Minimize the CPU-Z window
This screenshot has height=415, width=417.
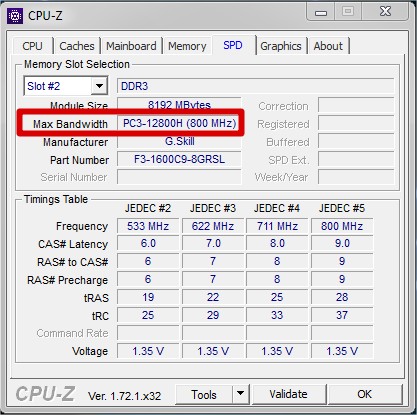point(321,13)
